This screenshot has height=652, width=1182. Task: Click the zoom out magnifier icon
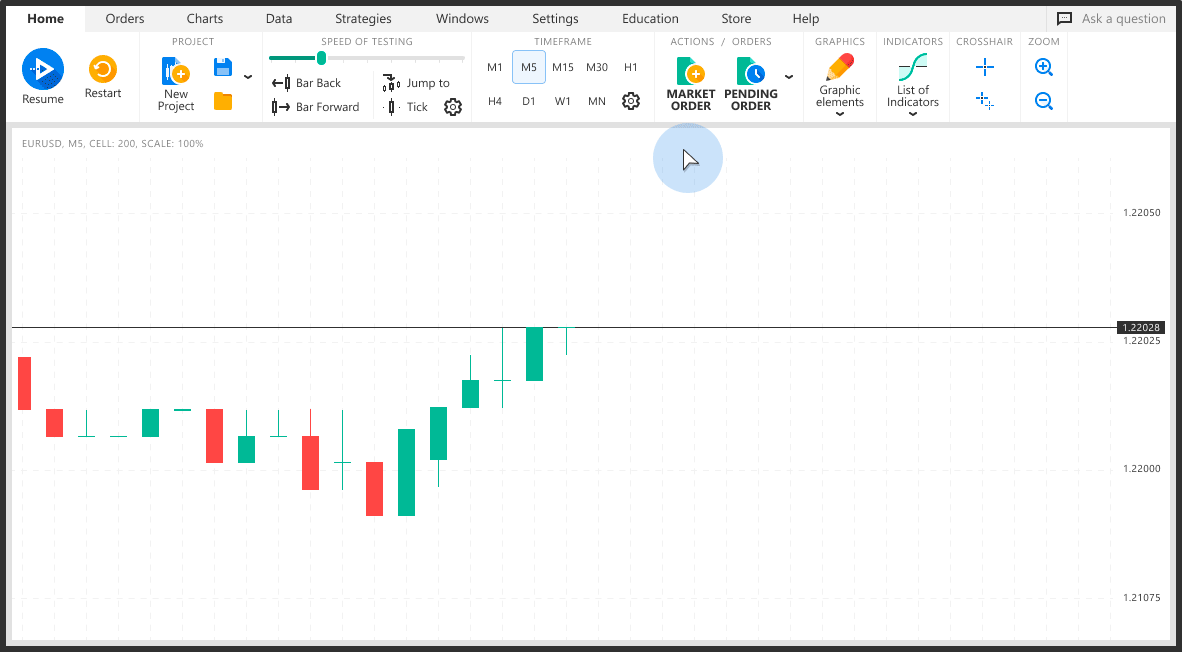(1044, 101)
